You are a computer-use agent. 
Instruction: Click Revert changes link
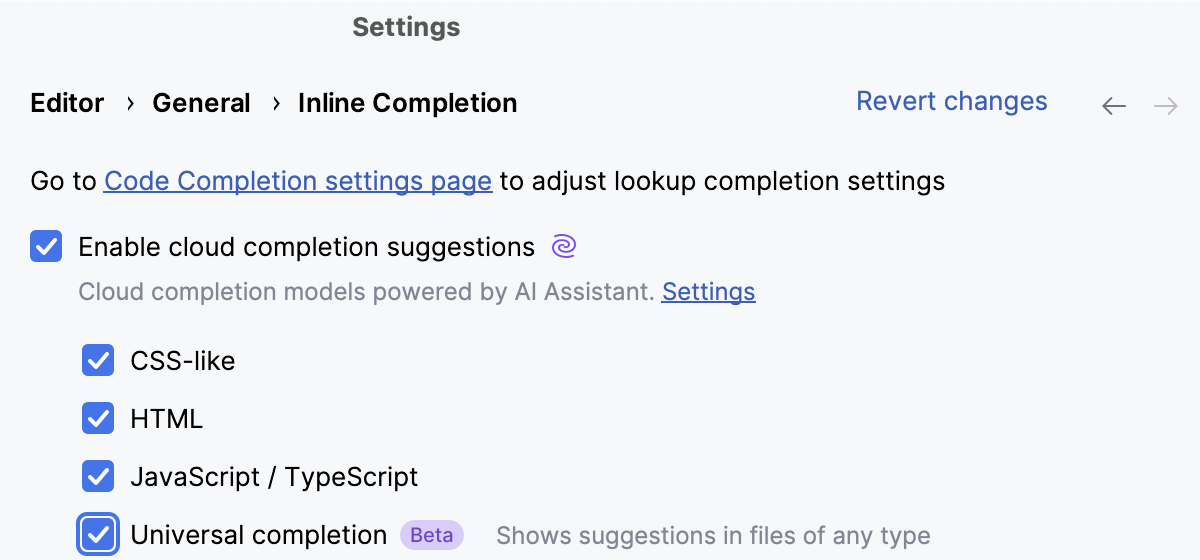click(x=952, y=102)
